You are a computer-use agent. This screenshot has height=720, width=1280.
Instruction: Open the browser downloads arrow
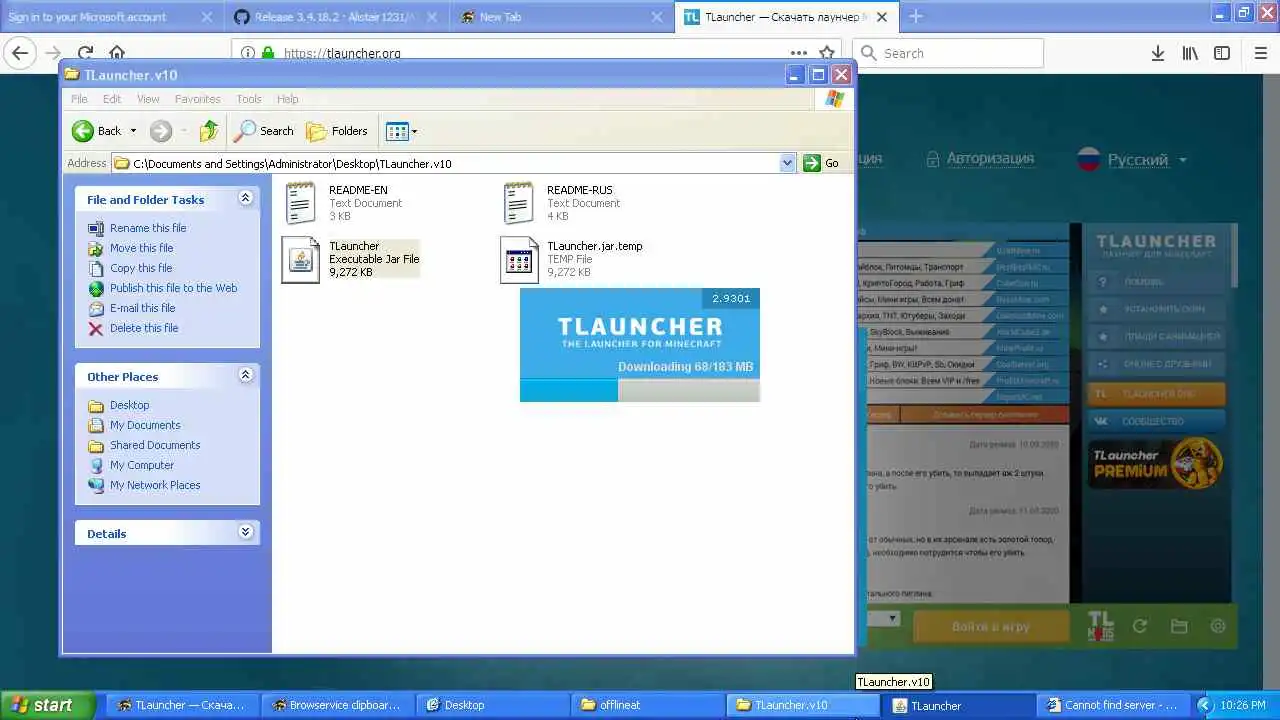1157,53
